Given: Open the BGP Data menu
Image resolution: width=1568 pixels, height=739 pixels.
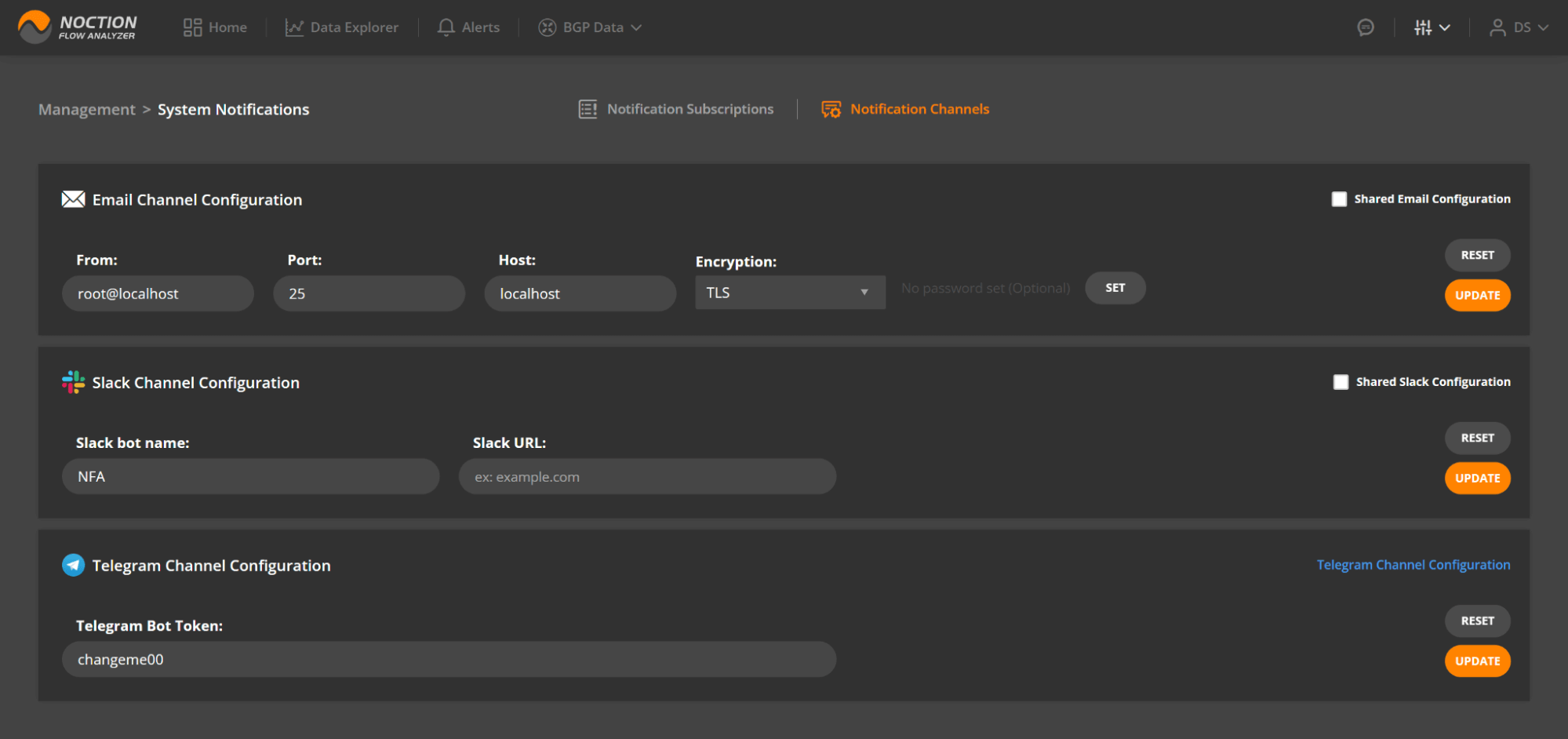Looking at the screenshot, I should tap(590, 27).
